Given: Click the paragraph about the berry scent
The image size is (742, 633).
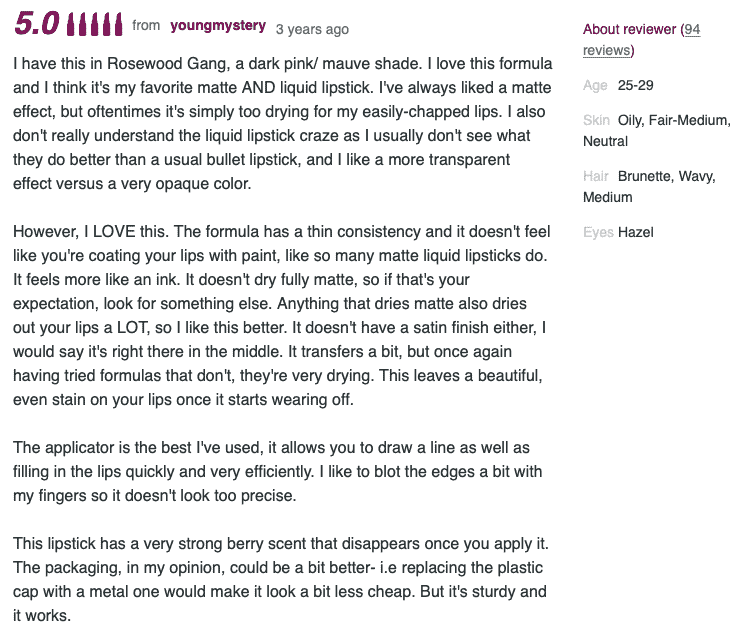Looking at the screenshot, I should [x=272, y=579].
